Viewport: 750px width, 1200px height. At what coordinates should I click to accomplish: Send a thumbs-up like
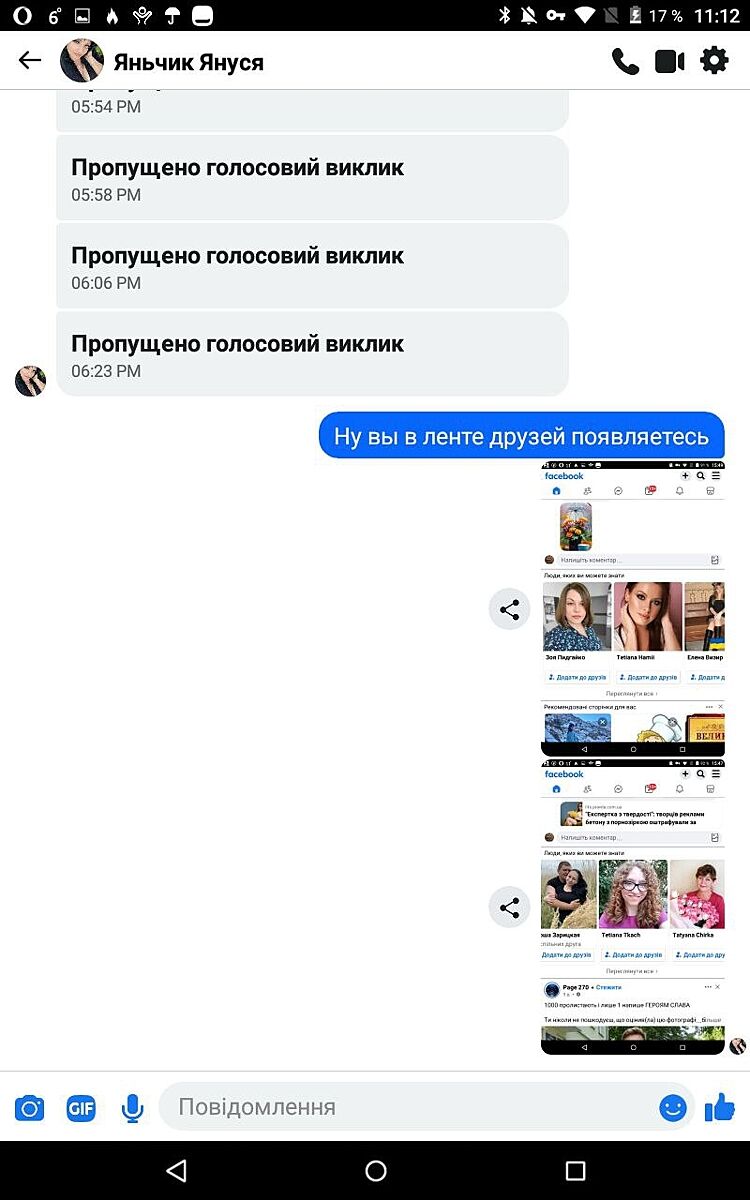coord(720,1107)
